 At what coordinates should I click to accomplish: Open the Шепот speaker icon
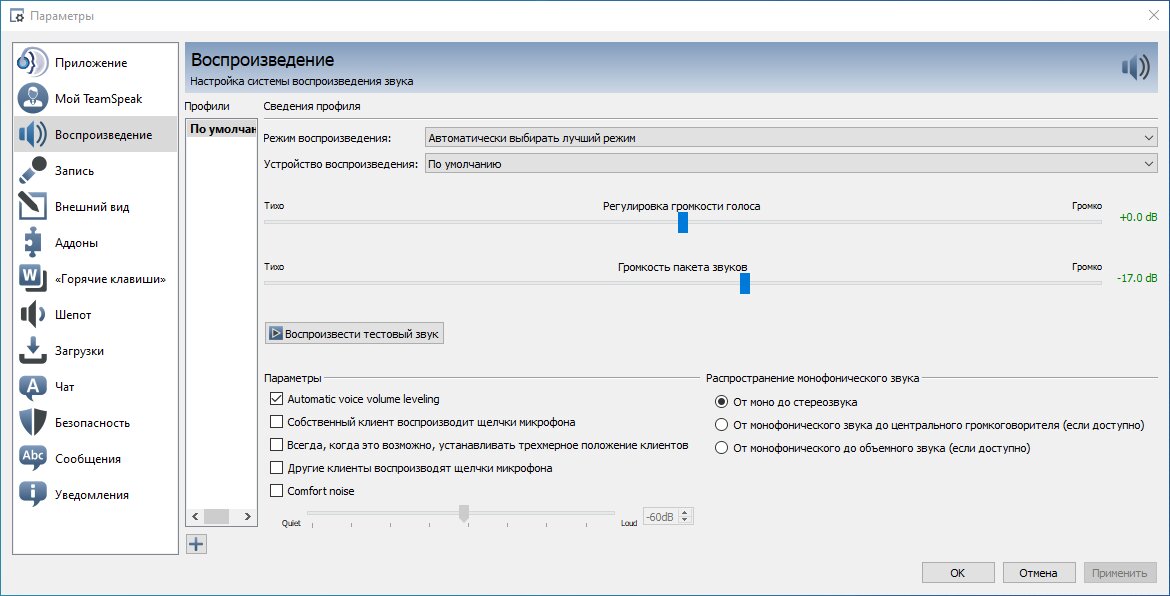[32, 315]
